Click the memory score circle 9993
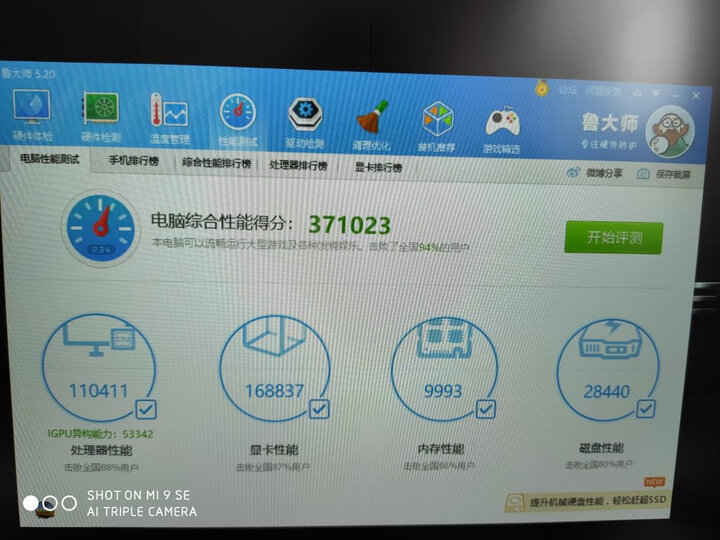This screenshot has width=720, height=540. [x=444, y=368]
